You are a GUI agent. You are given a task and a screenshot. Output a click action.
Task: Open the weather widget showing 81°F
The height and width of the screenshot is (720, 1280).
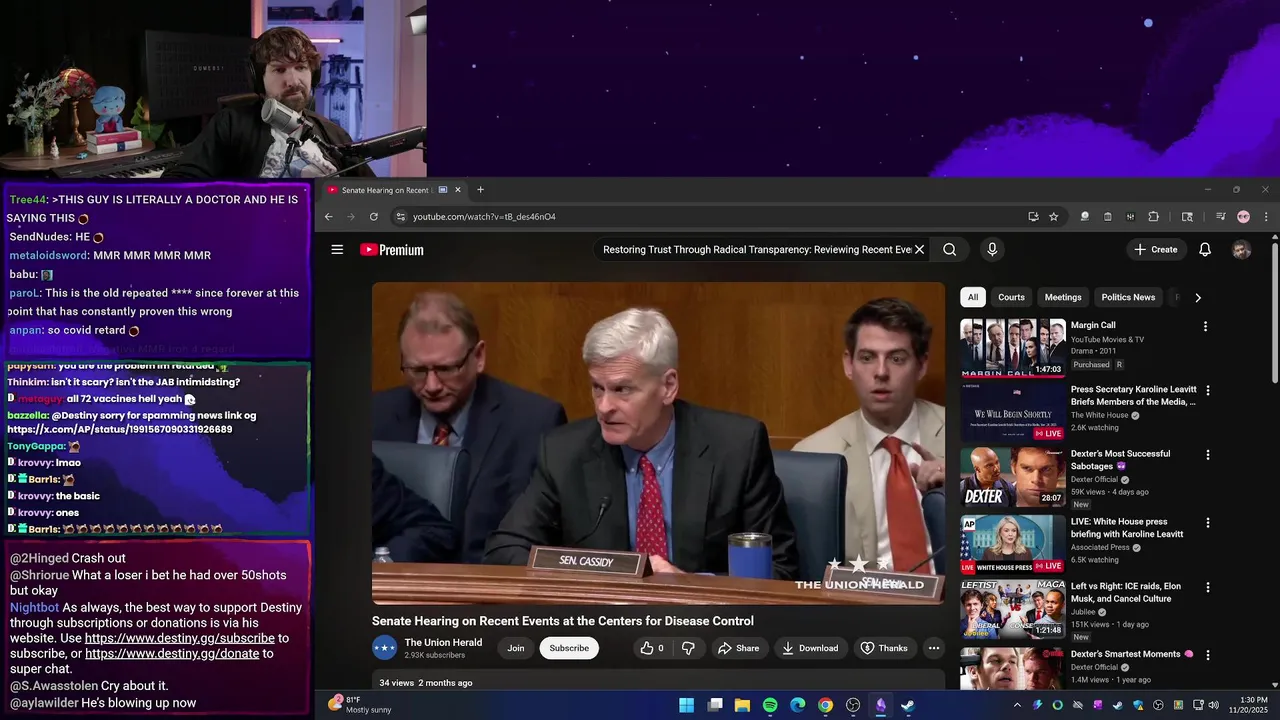(x=360, y=705)
